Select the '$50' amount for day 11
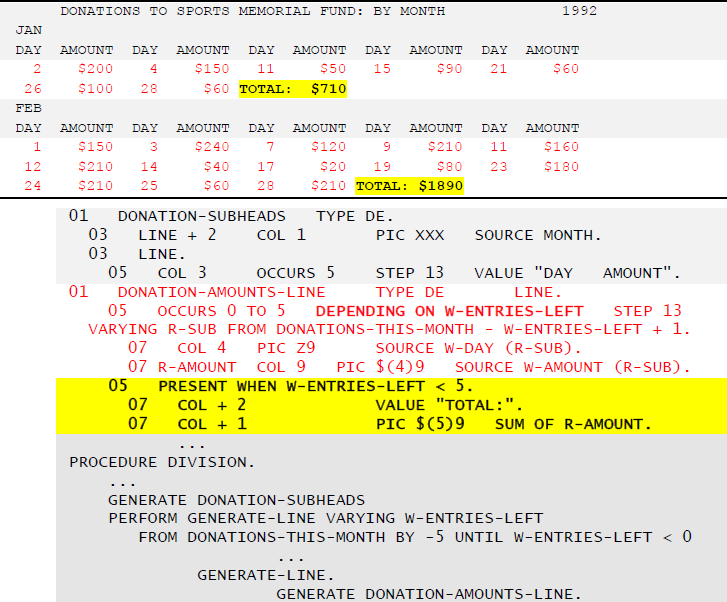The image size is (727, 602). tap(333, 69)
